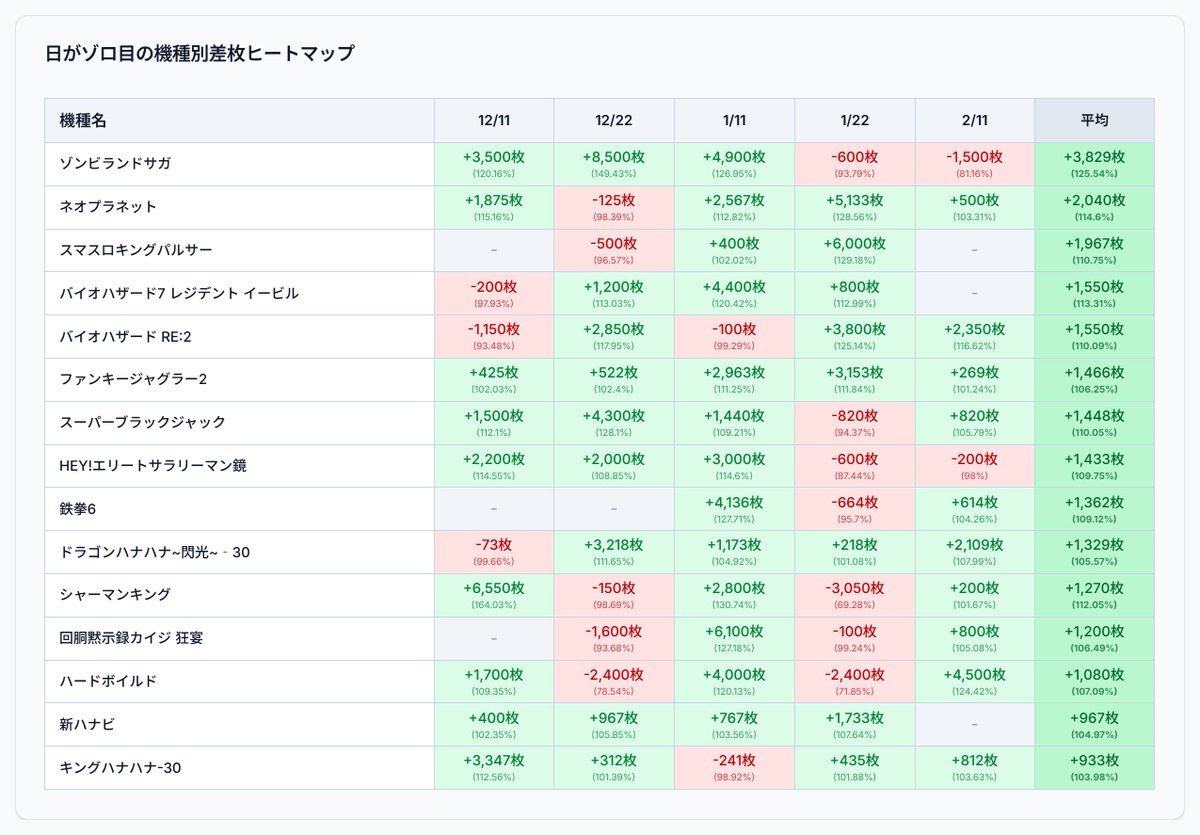
Task: Select the シャーマンキング row name
Action: pyautogui.click(x=115, y=594)
